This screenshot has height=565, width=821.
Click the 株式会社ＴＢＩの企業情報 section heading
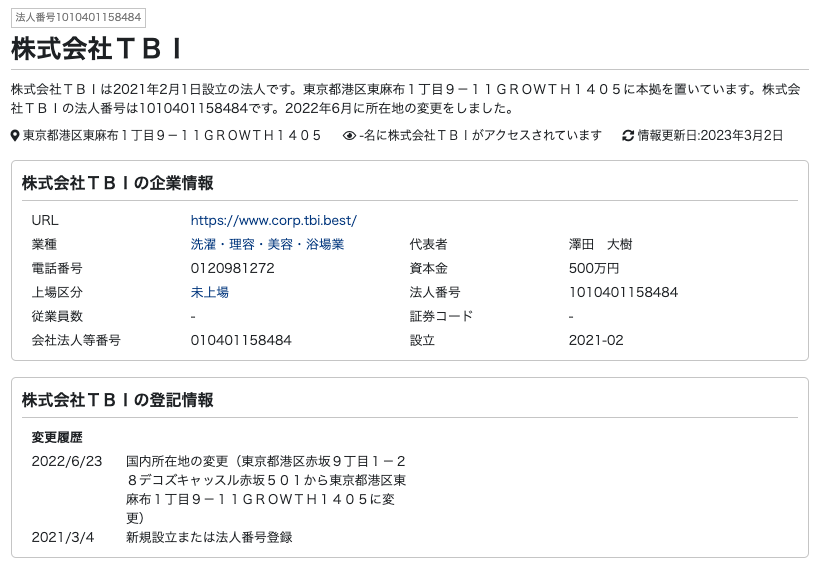point(118,183)
